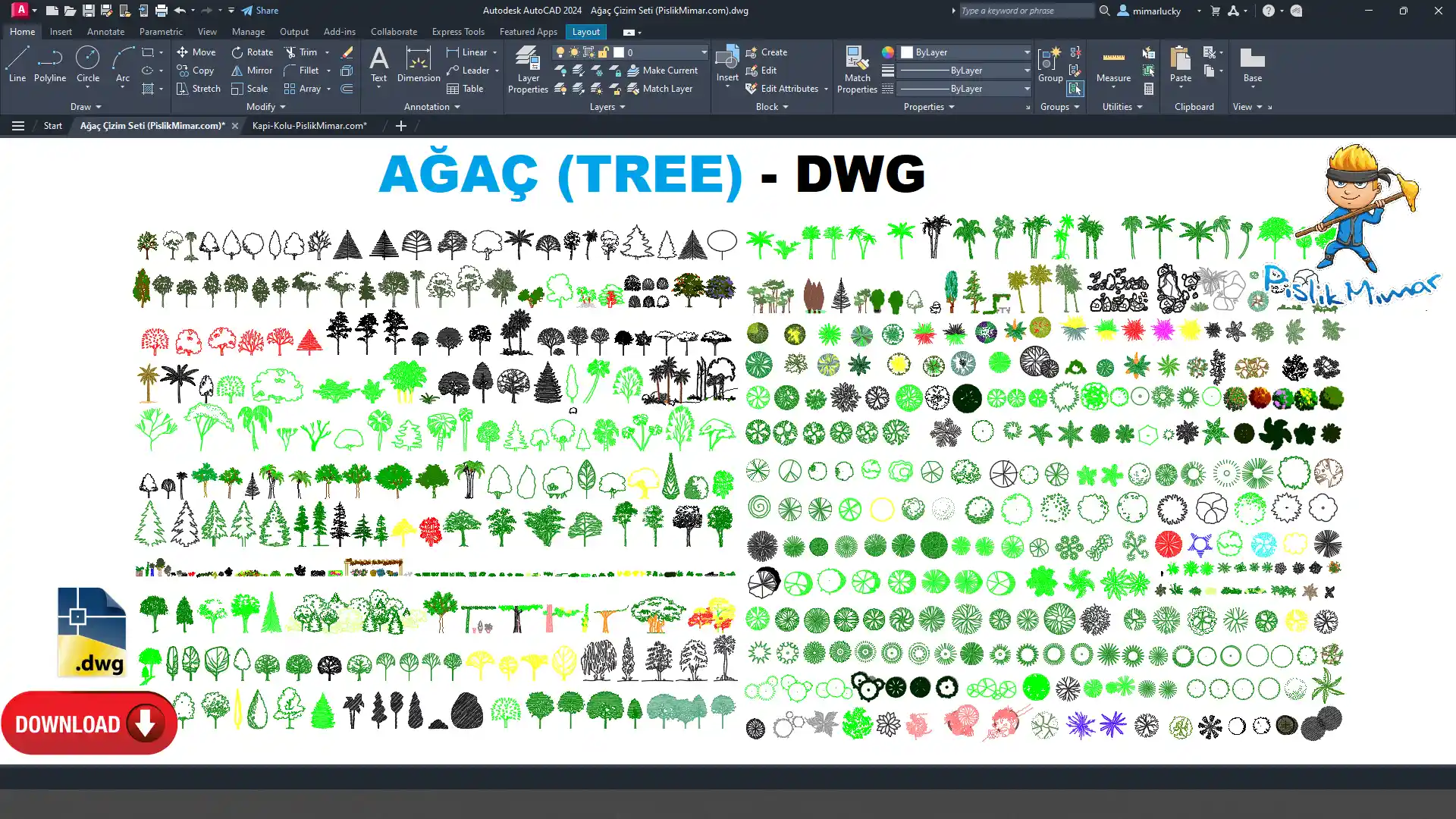Insert a block with Insert tool
This screenshot has height=819, width=1456.
click(727, 64)
